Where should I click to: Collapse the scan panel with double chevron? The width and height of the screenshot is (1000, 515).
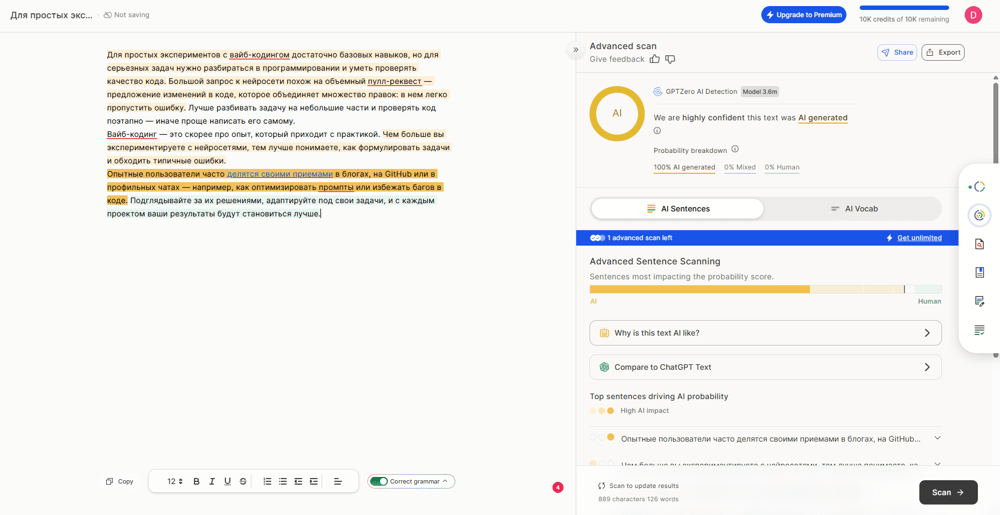coord(576,49)
